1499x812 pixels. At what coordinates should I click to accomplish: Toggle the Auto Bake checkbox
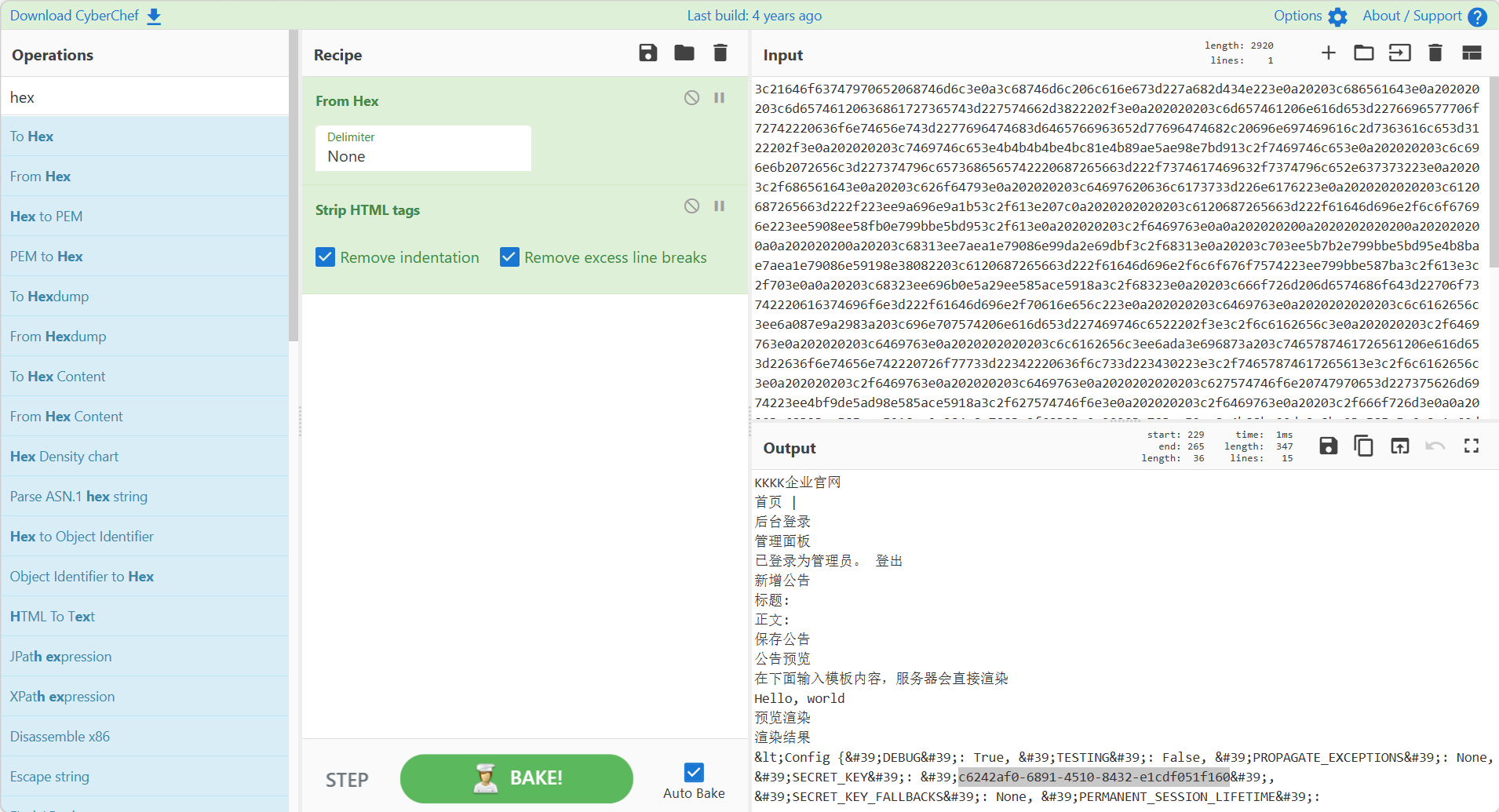coord(694,773)
